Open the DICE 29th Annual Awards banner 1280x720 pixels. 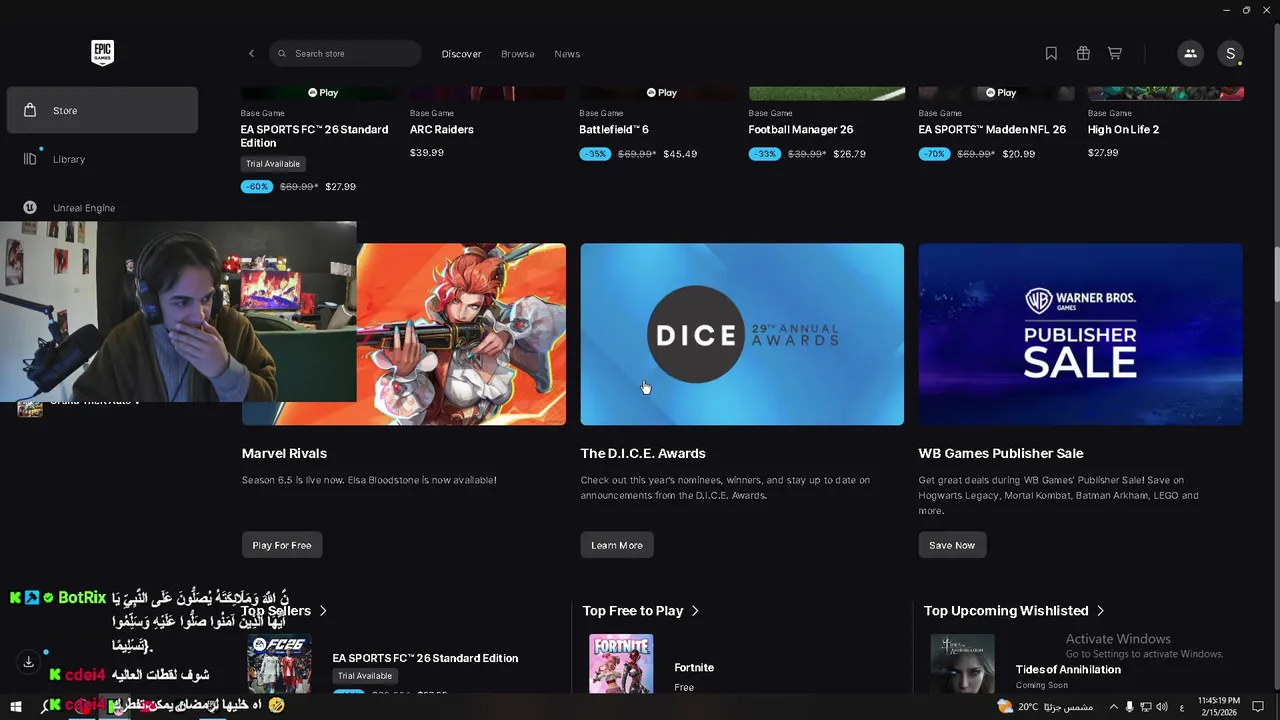[742, 334]
